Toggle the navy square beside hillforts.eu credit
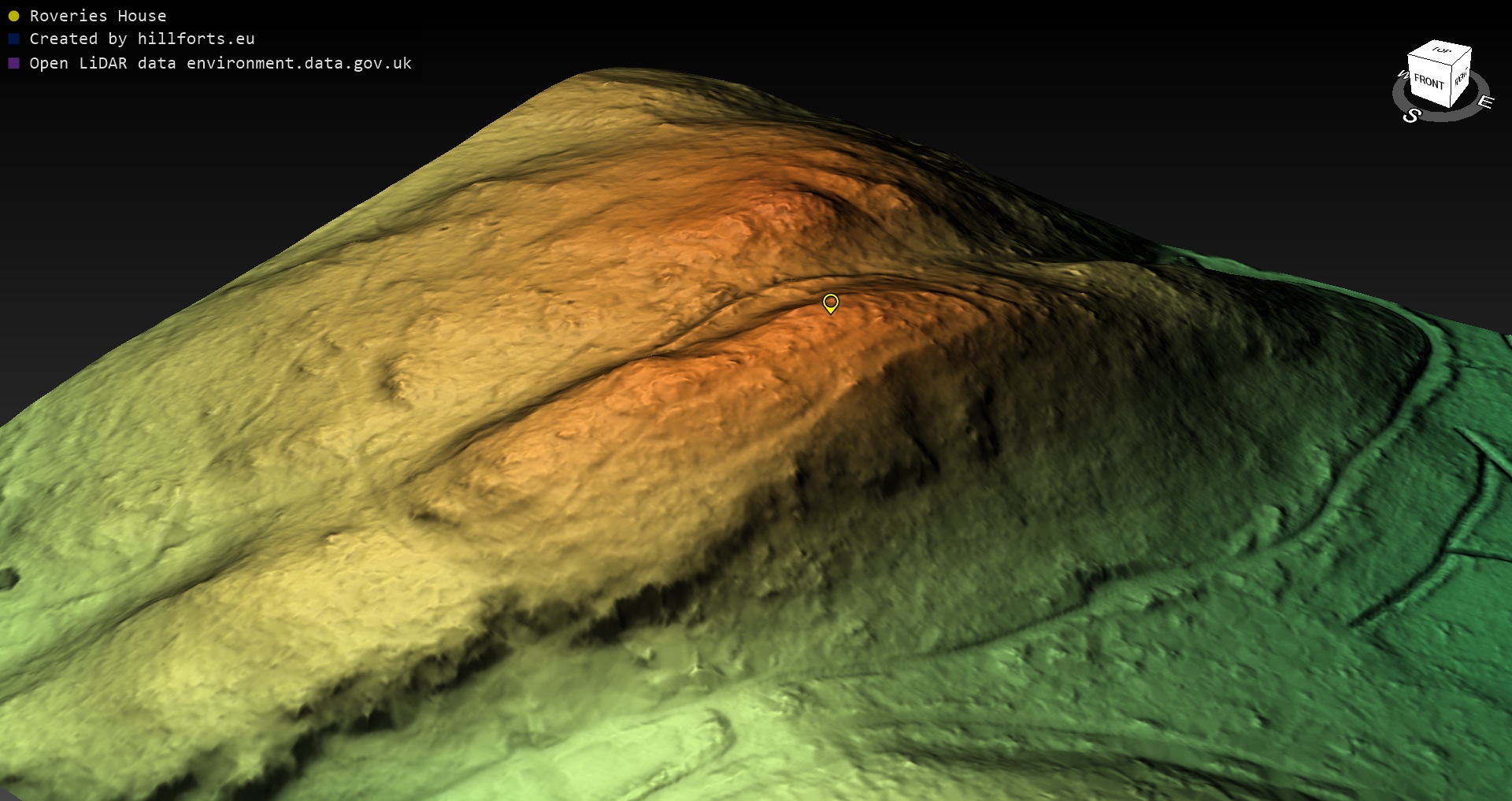Image resolution: width=1512 pixels, height=801 pixels. (13, 39)
